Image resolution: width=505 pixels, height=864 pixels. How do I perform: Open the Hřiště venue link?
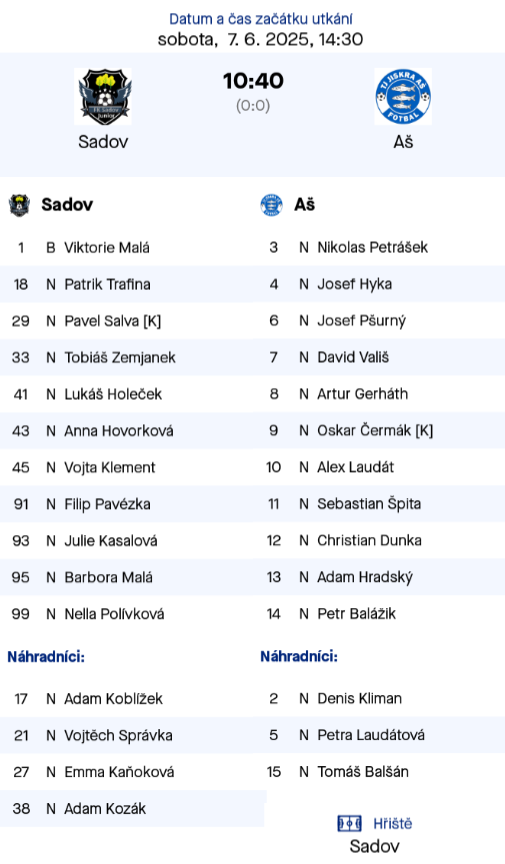pyautogui.click(x=393, y=824)
